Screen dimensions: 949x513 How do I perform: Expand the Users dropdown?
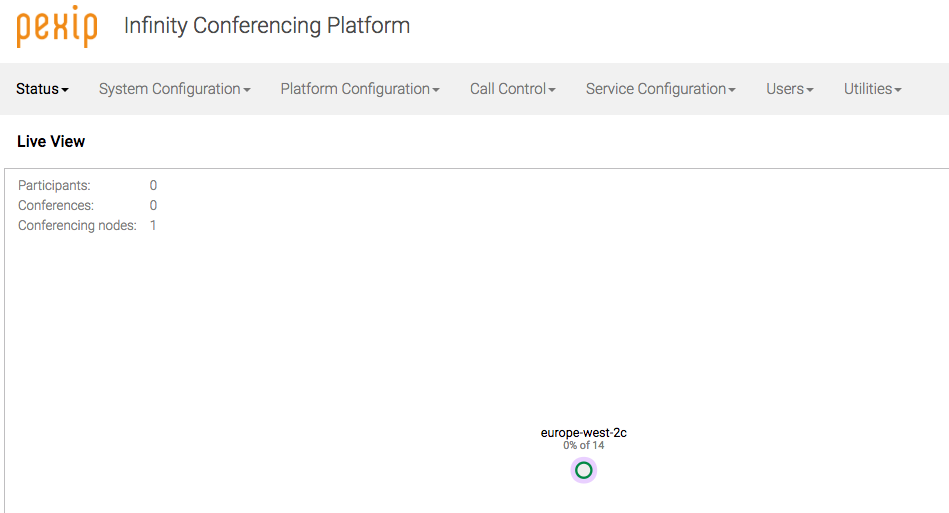(x=789, y=89)
